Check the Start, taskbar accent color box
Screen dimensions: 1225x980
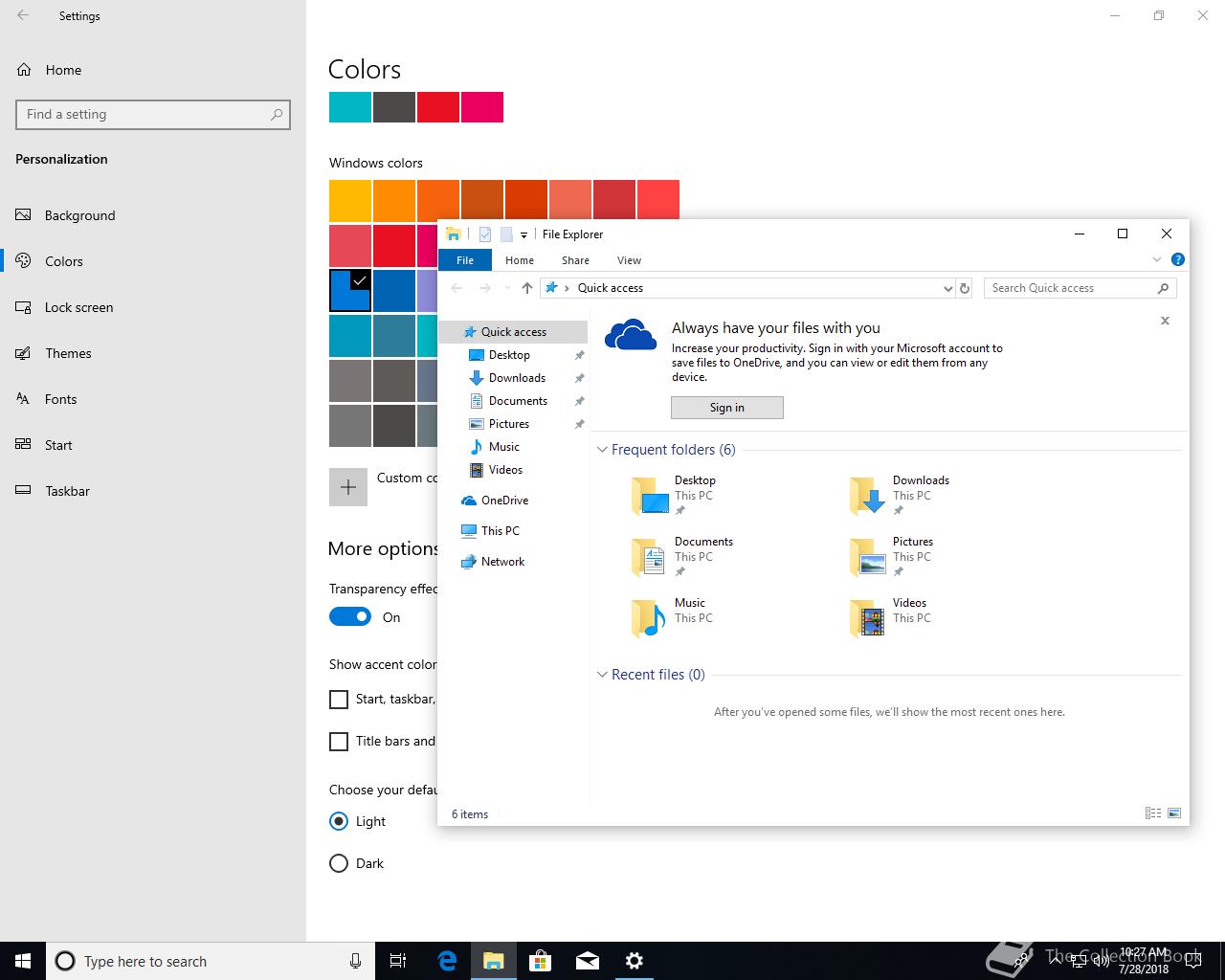339,700
